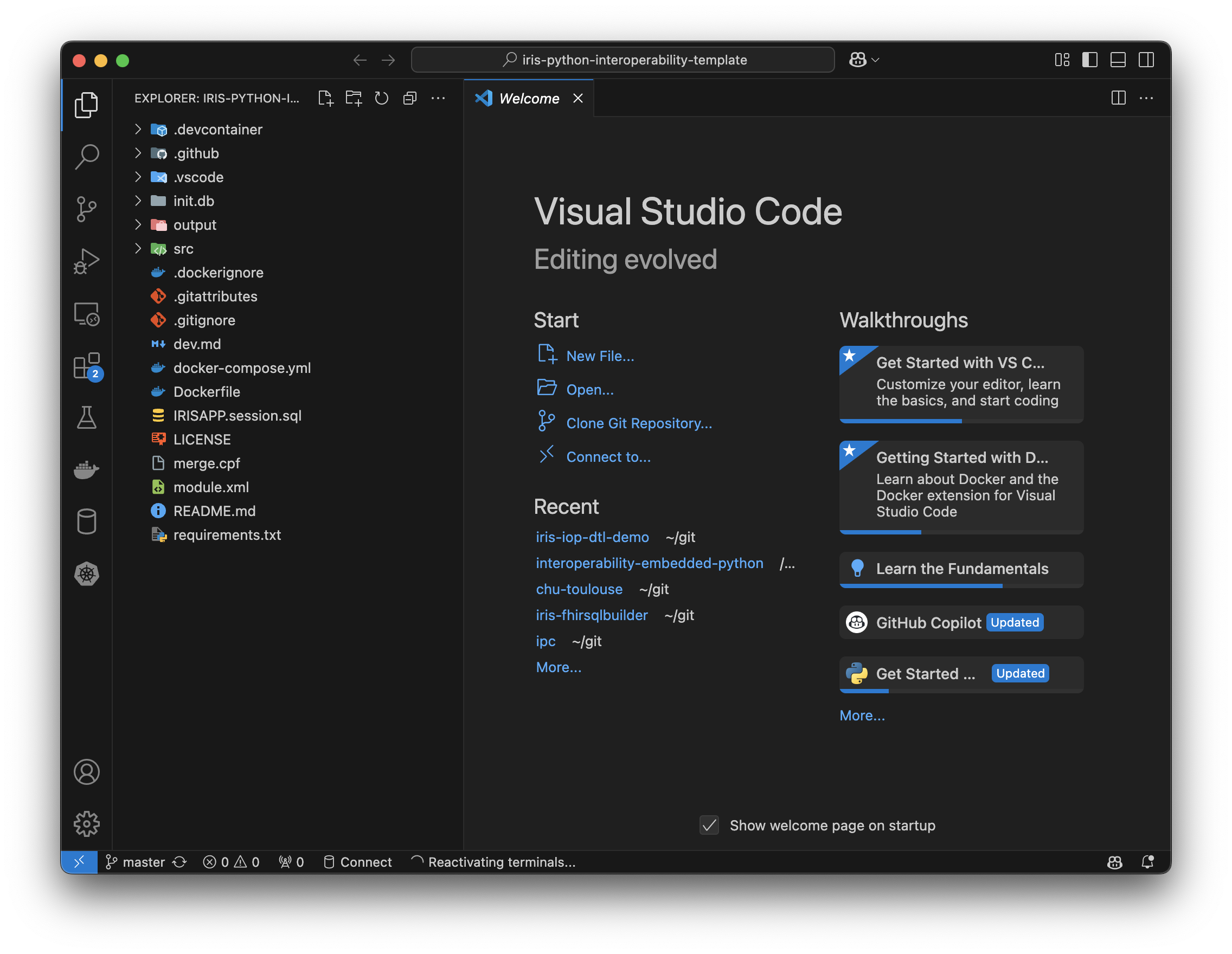Click the Connect to... link
This screenshot has width=1232, height=954.
tap(608, 457)
